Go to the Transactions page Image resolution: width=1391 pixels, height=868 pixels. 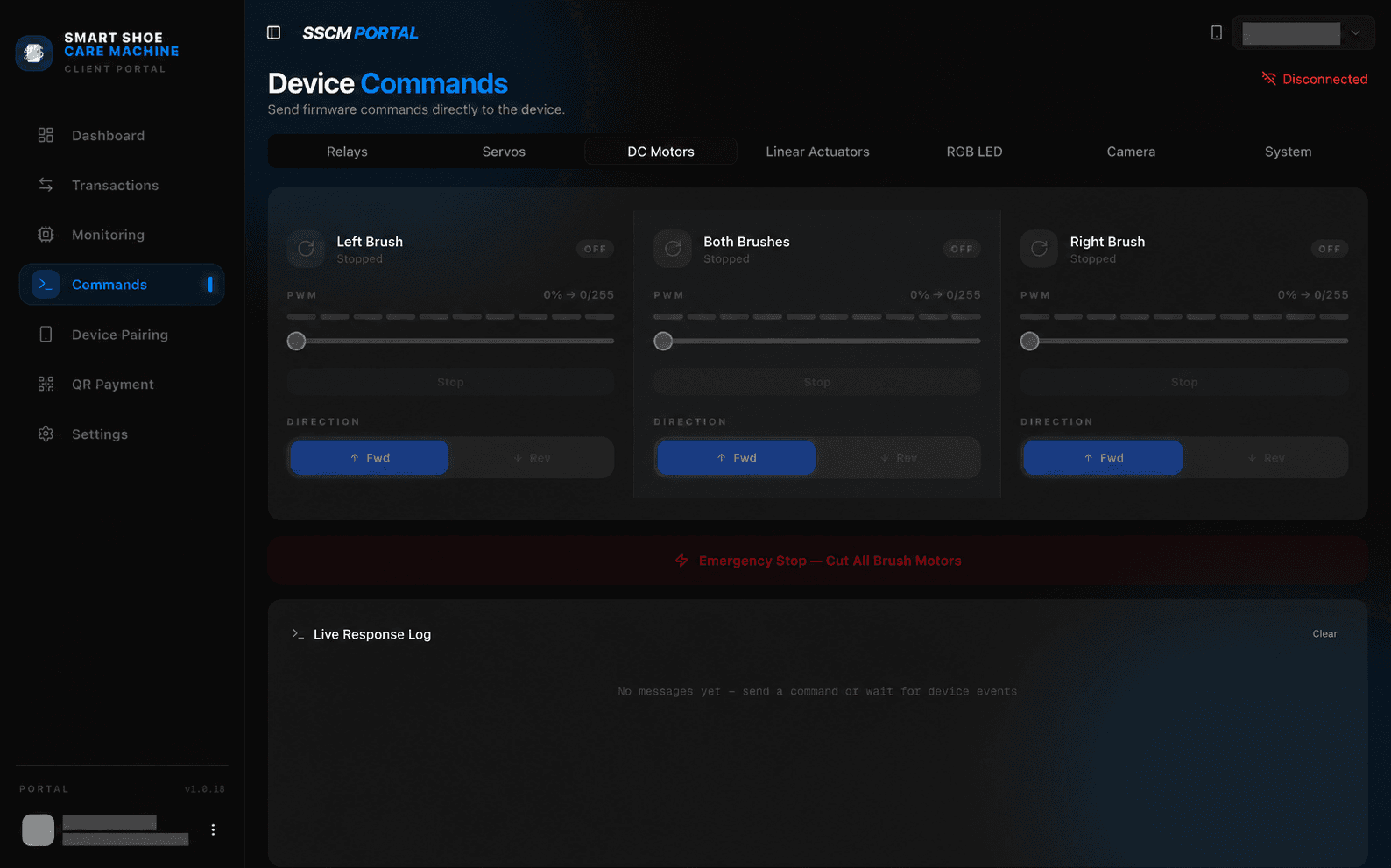coord(122,185)
